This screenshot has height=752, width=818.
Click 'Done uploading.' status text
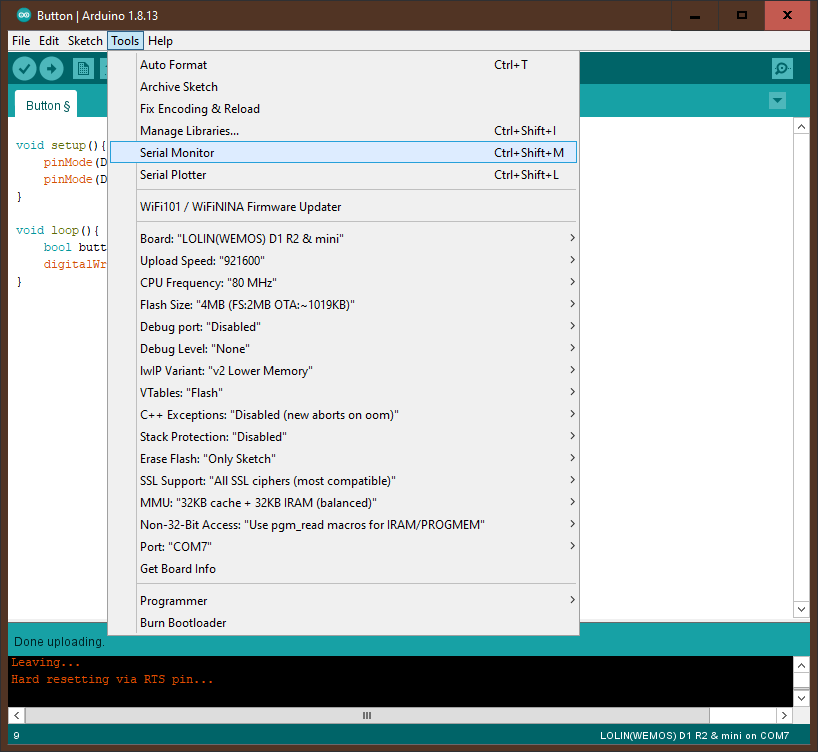tap(59, 641)
